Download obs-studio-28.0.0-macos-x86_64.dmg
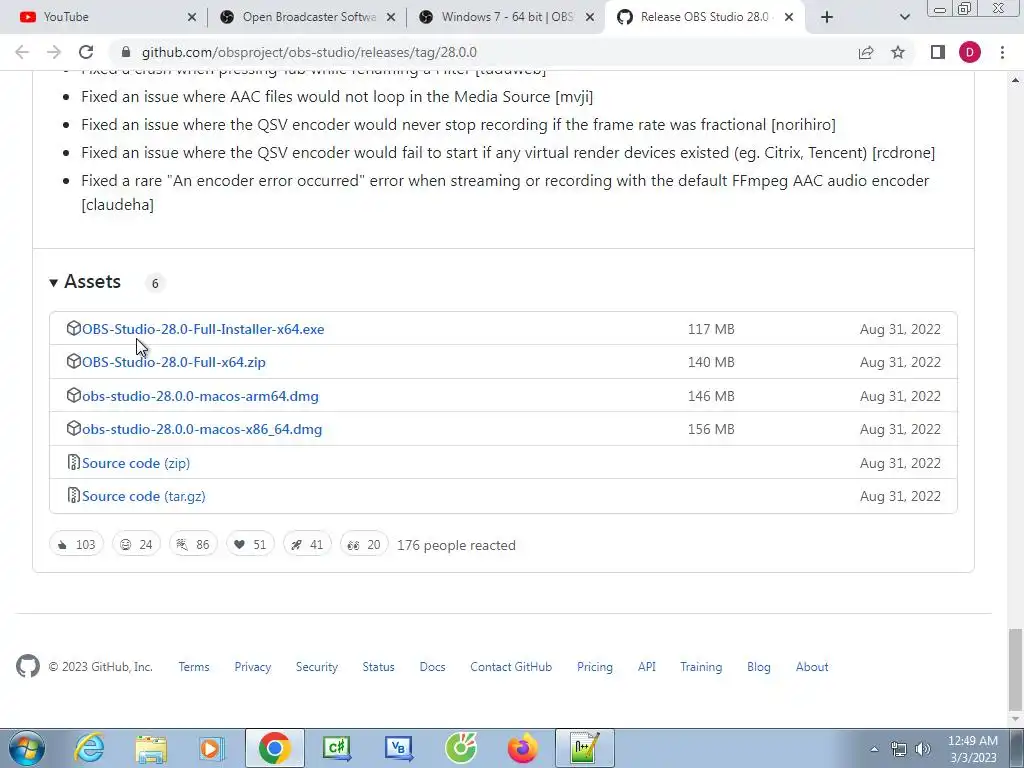 [x=202, y=429]
